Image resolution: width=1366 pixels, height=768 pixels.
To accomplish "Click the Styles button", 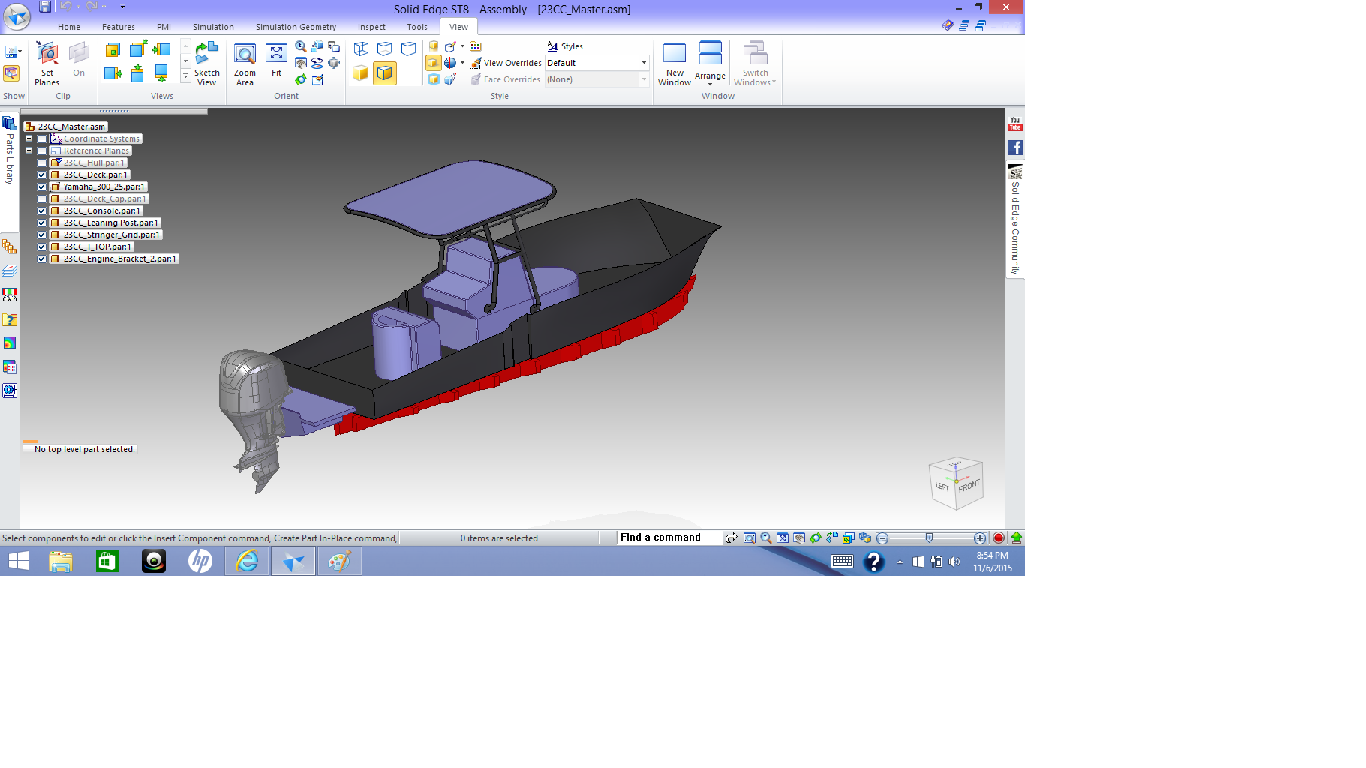I will 565,46.
